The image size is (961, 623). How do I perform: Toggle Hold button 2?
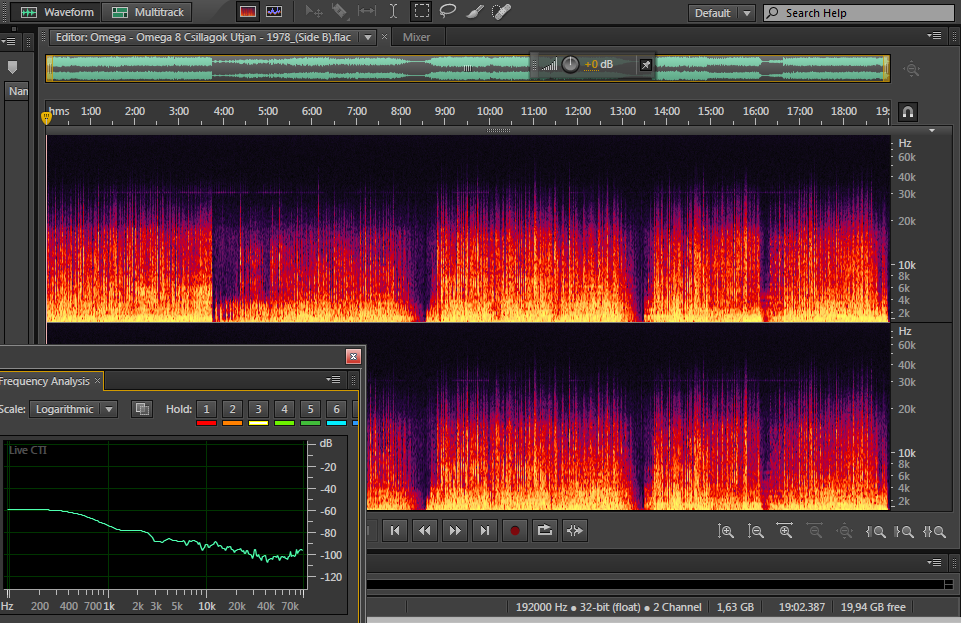232,409
